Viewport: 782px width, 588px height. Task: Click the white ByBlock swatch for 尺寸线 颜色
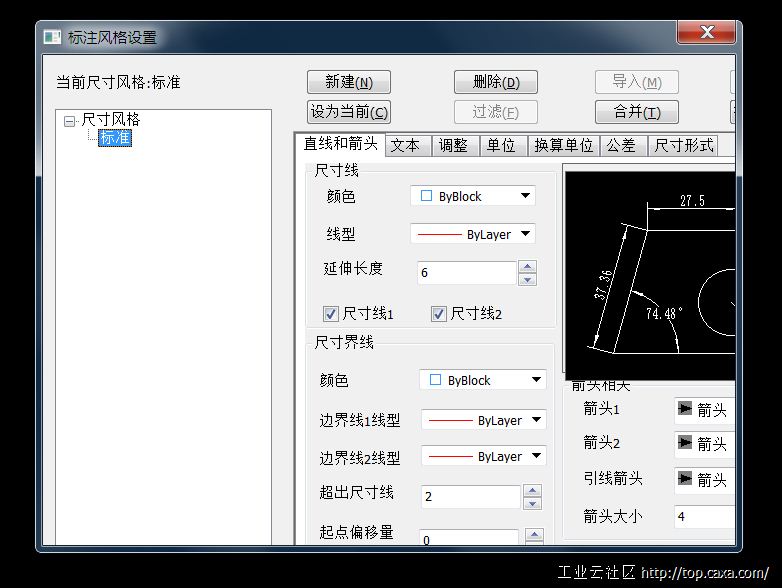[x=426, y=196]
